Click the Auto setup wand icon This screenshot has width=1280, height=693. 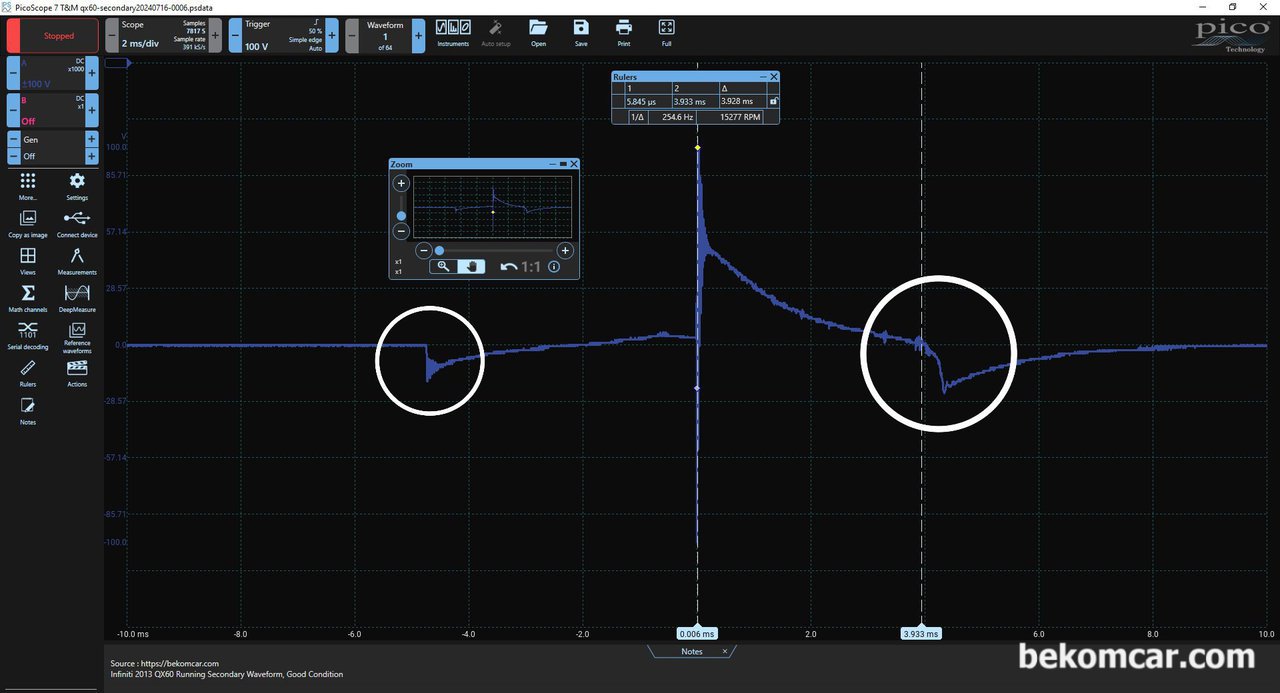pyautogui.click(x=495, y=33)
